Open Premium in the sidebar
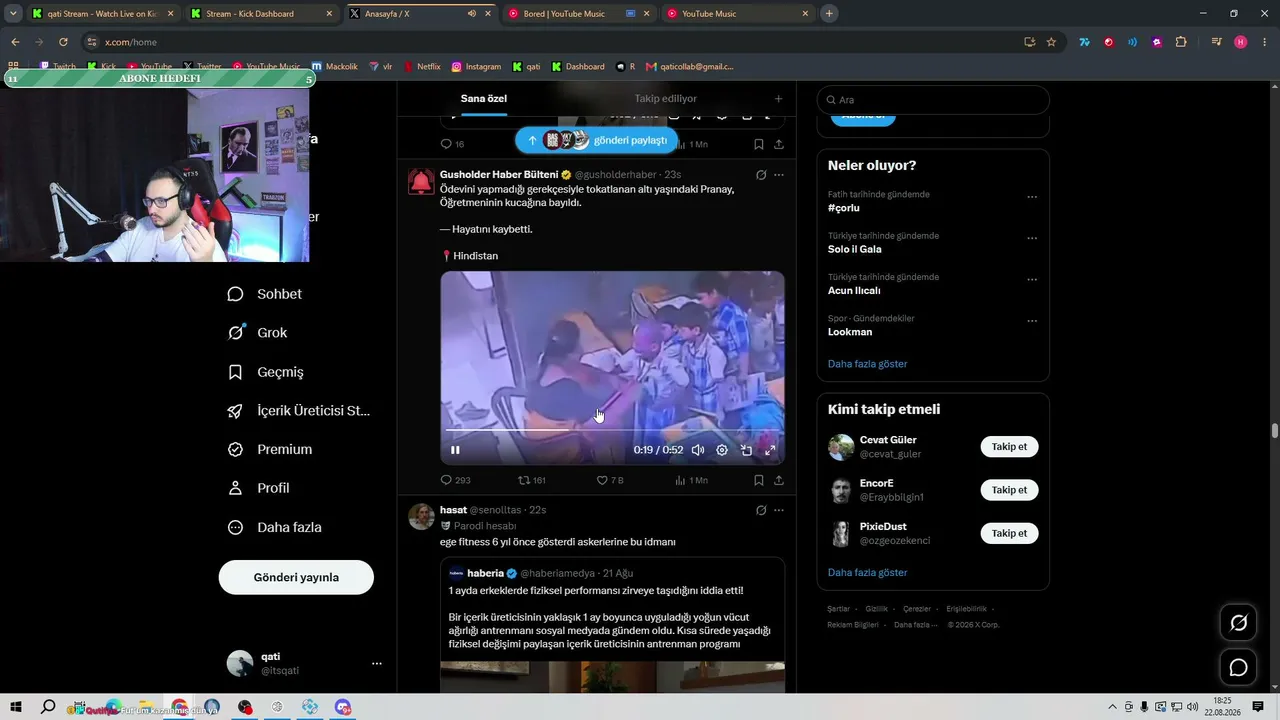The width and height of the screenshot is (1280, 720). (270, 450)
